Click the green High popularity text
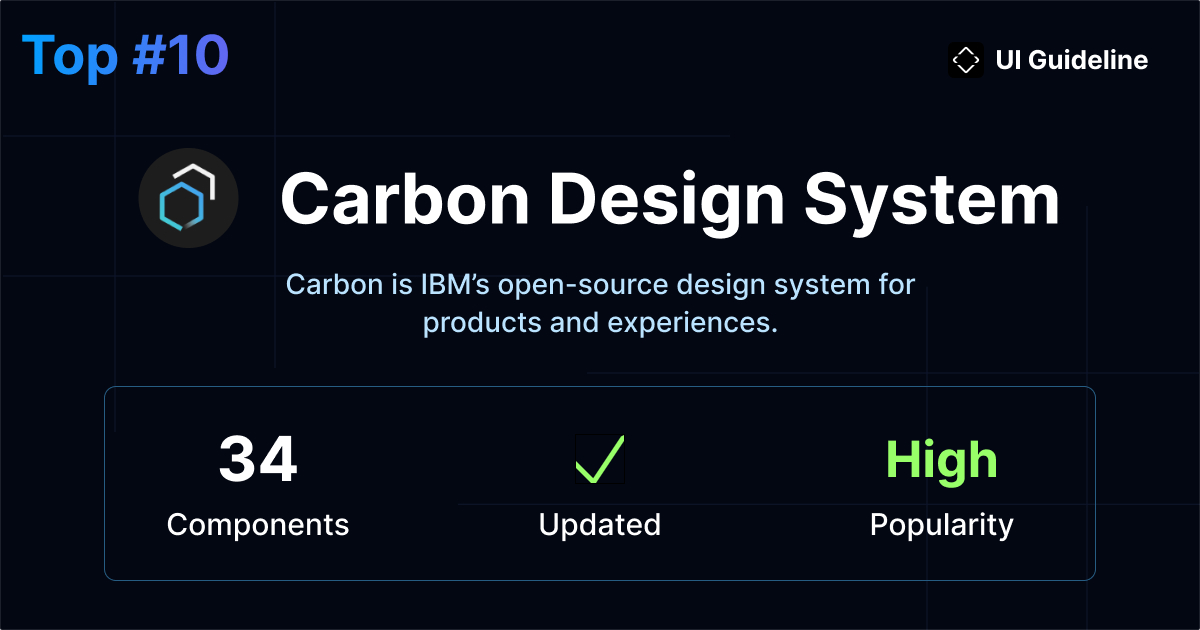The height and width of the screenshot is (630, 1200). pyautogui.click(x=941, y=459)
